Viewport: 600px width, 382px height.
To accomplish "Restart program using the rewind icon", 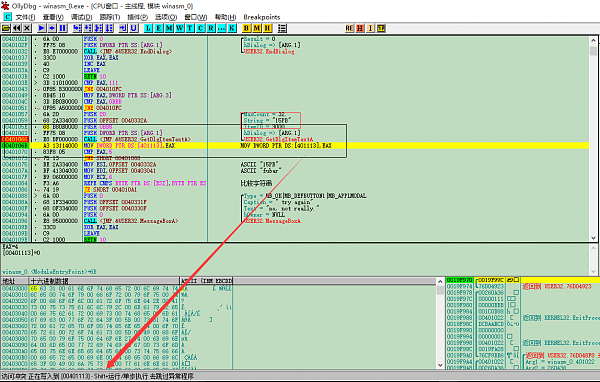I will 16,28.
